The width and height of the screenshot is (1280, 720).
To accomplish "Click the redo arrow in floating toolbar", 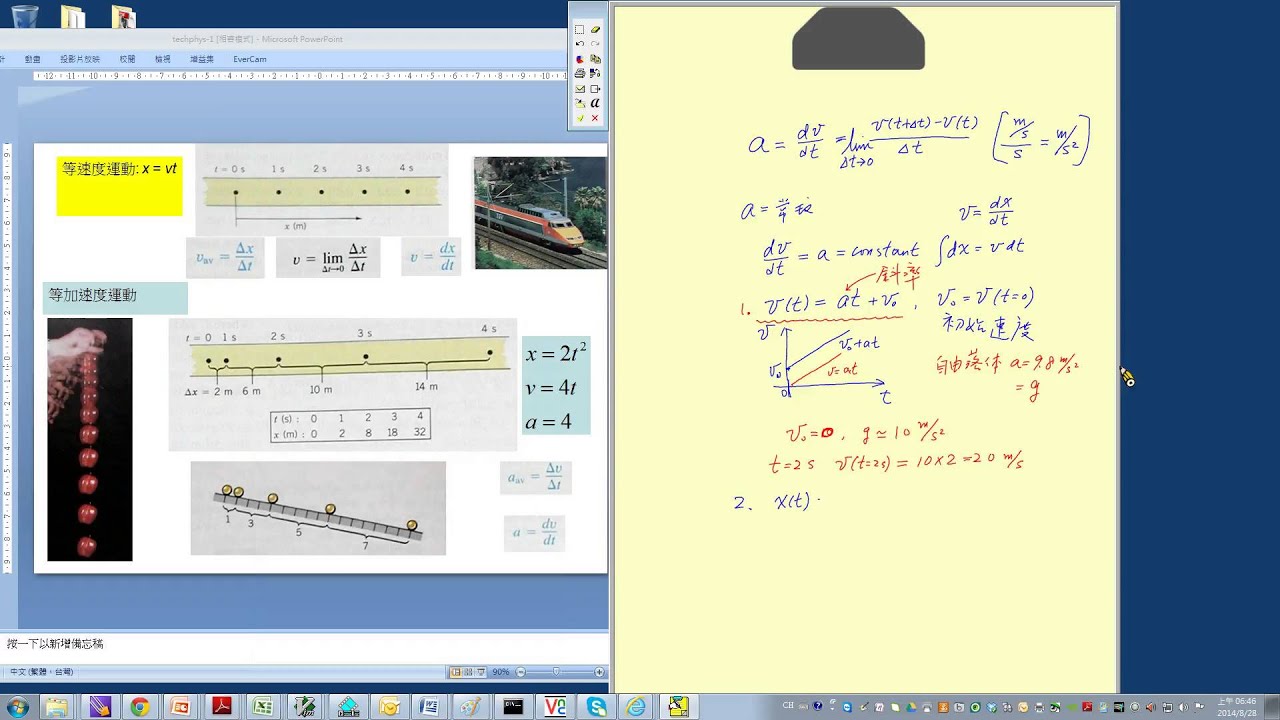I will pyautogui.click(x=595, y=44).
